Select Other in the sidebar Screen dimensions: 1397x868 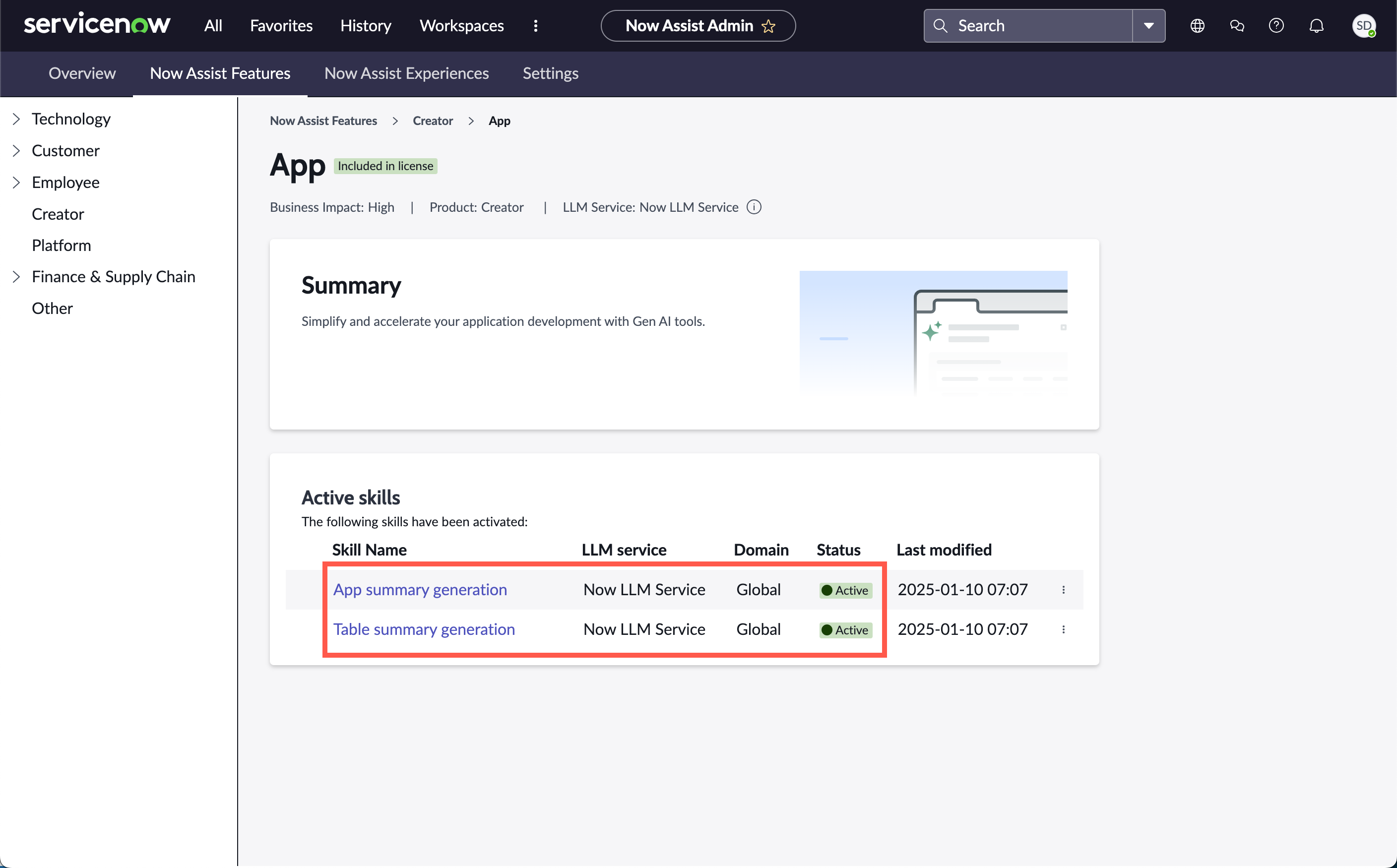52,309
